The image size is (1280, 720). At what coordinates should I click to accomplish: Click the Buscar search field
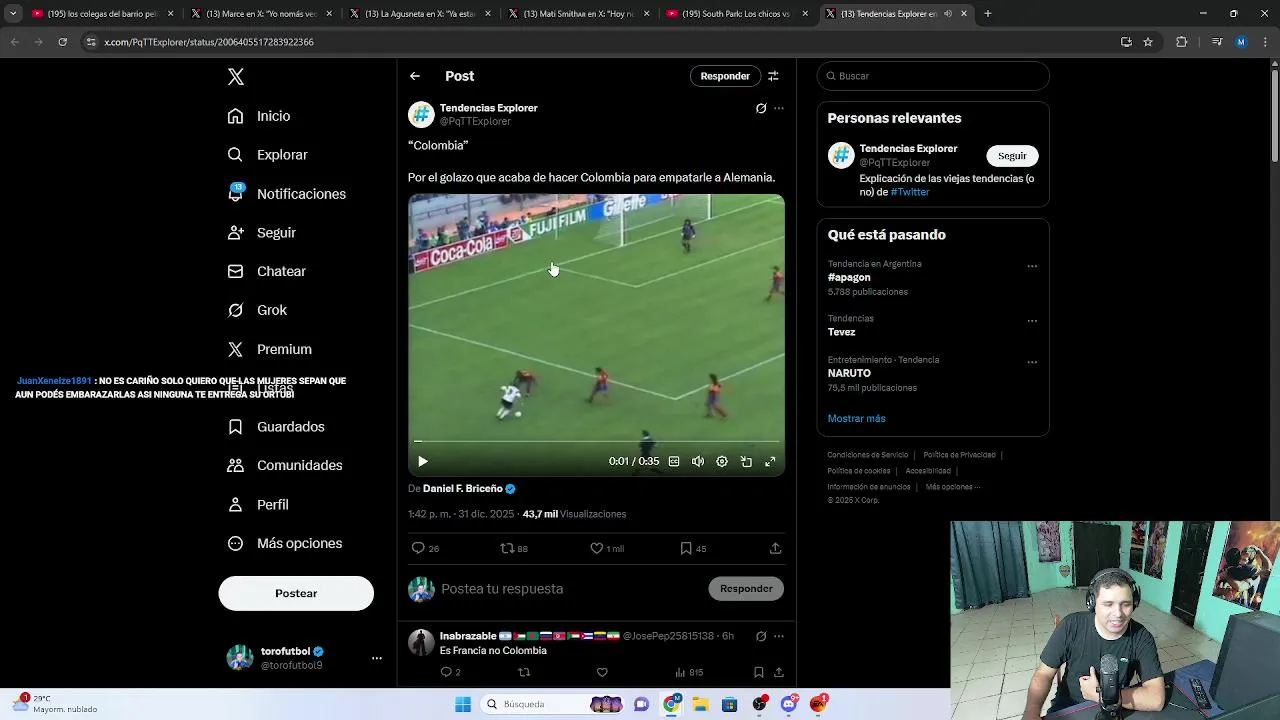tap(933, 76)
